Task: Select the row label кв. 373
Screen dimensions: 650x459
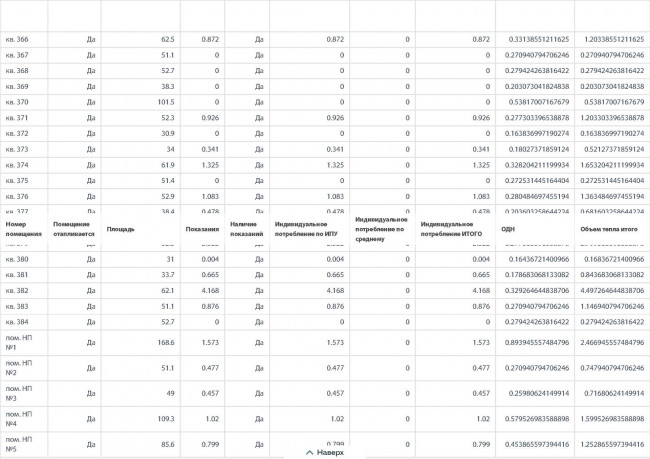Action: [x=17, y=149]
